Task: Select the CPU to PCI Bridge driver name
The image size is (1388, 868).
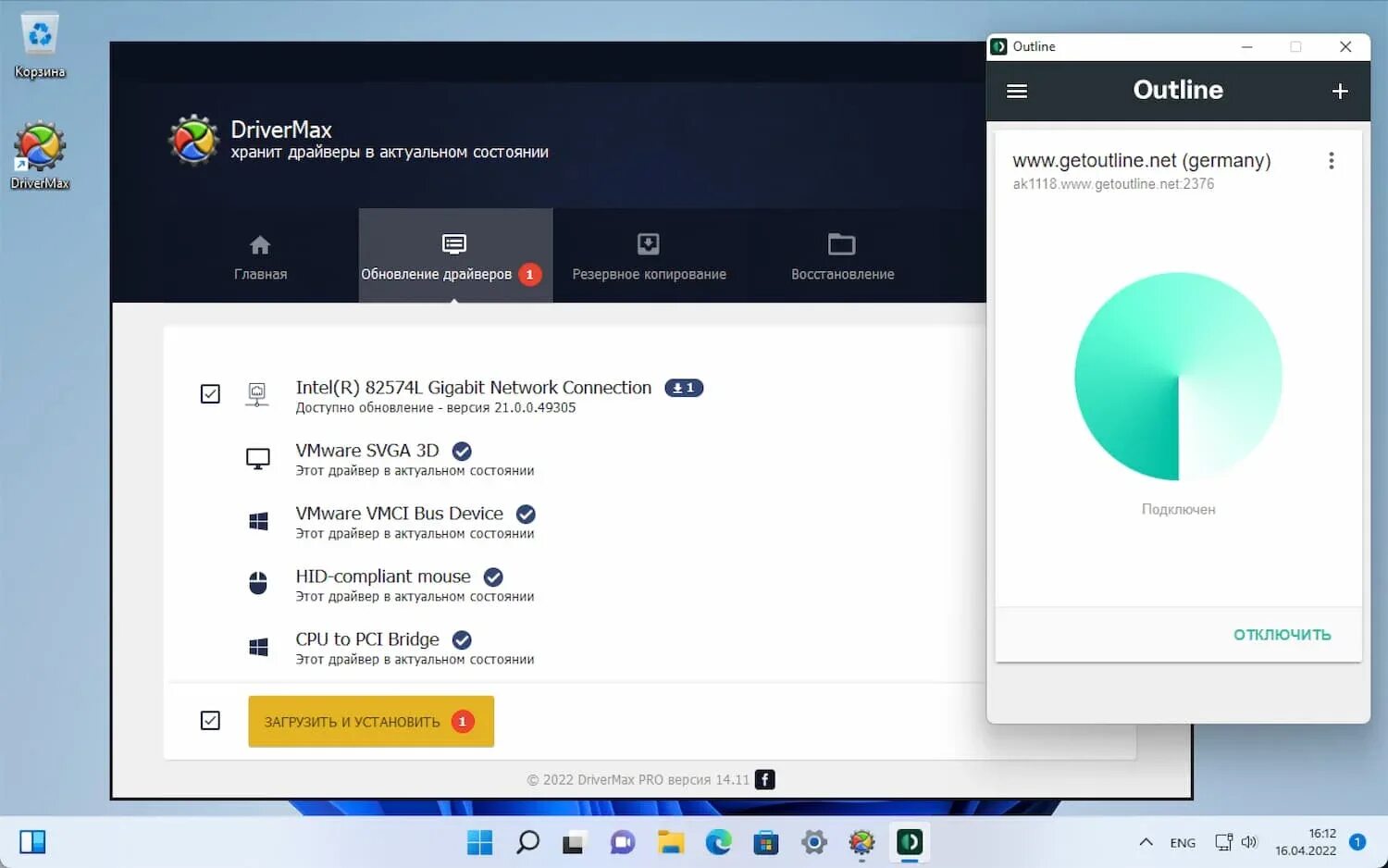Action: 367,639
